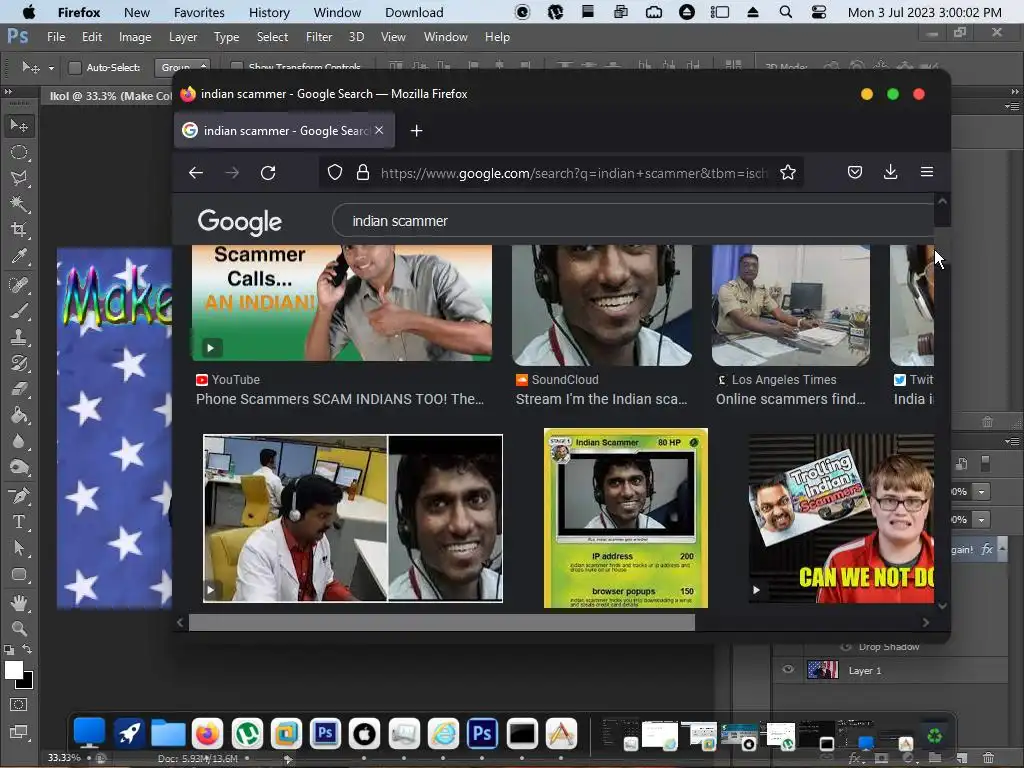Save page to Pocket
This screenshot has height=768, width=1024.
tap(855, 172)
